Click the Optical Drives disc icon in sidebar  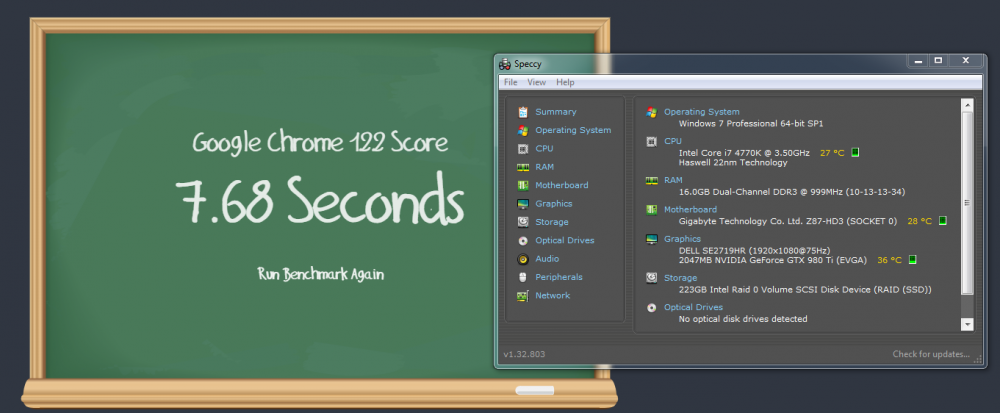point(523,240)
